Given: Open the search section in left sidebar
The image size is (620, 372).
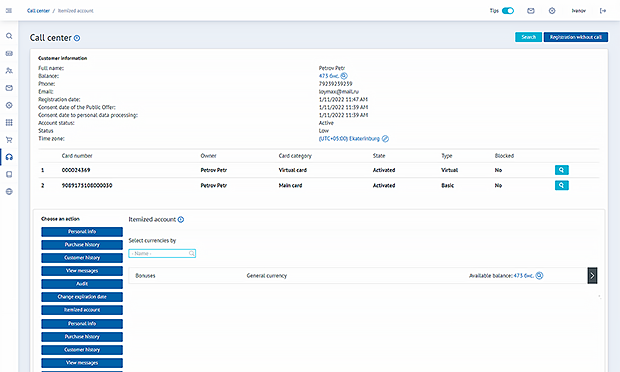Looking at the screenshot, I should click(x=9, y=36).
